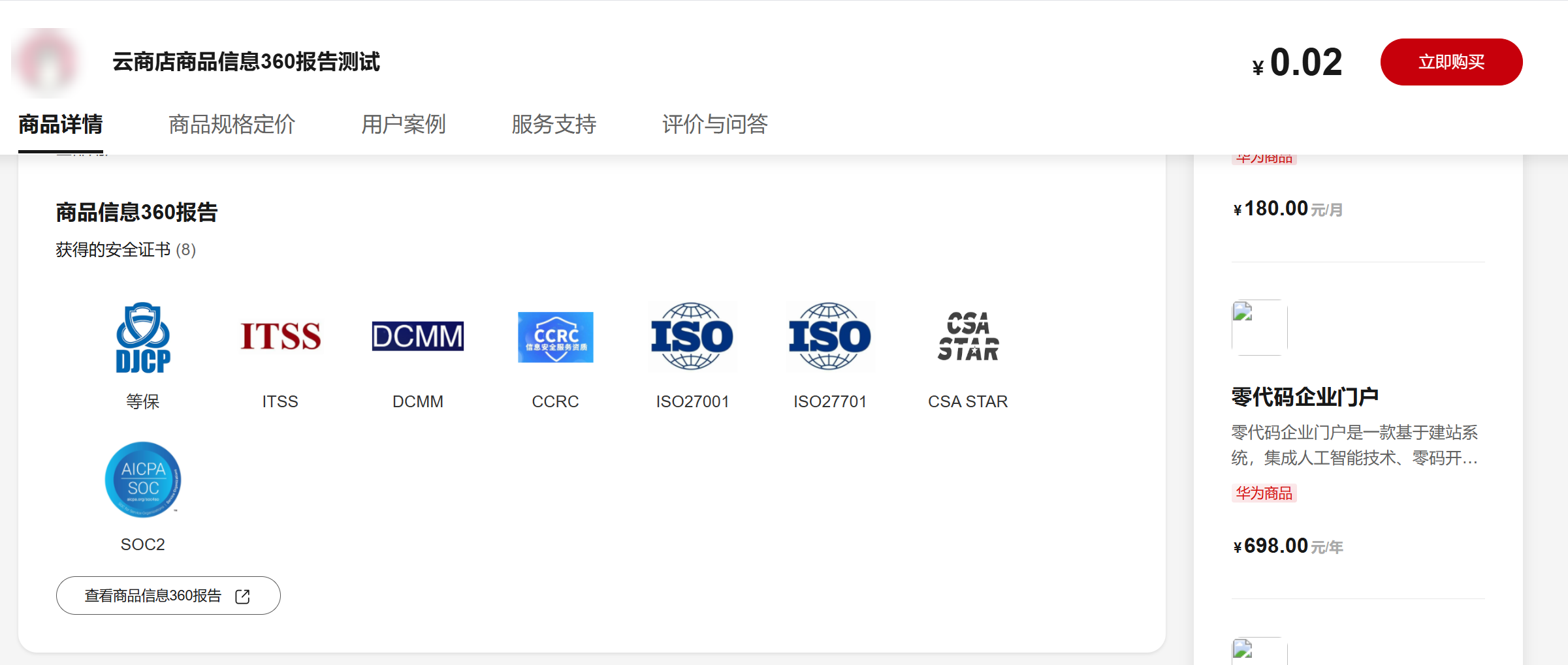Click the AICPA SOC2 certificate badge
The height and width of the screenshot is (665, 1568).
point(143,480)
